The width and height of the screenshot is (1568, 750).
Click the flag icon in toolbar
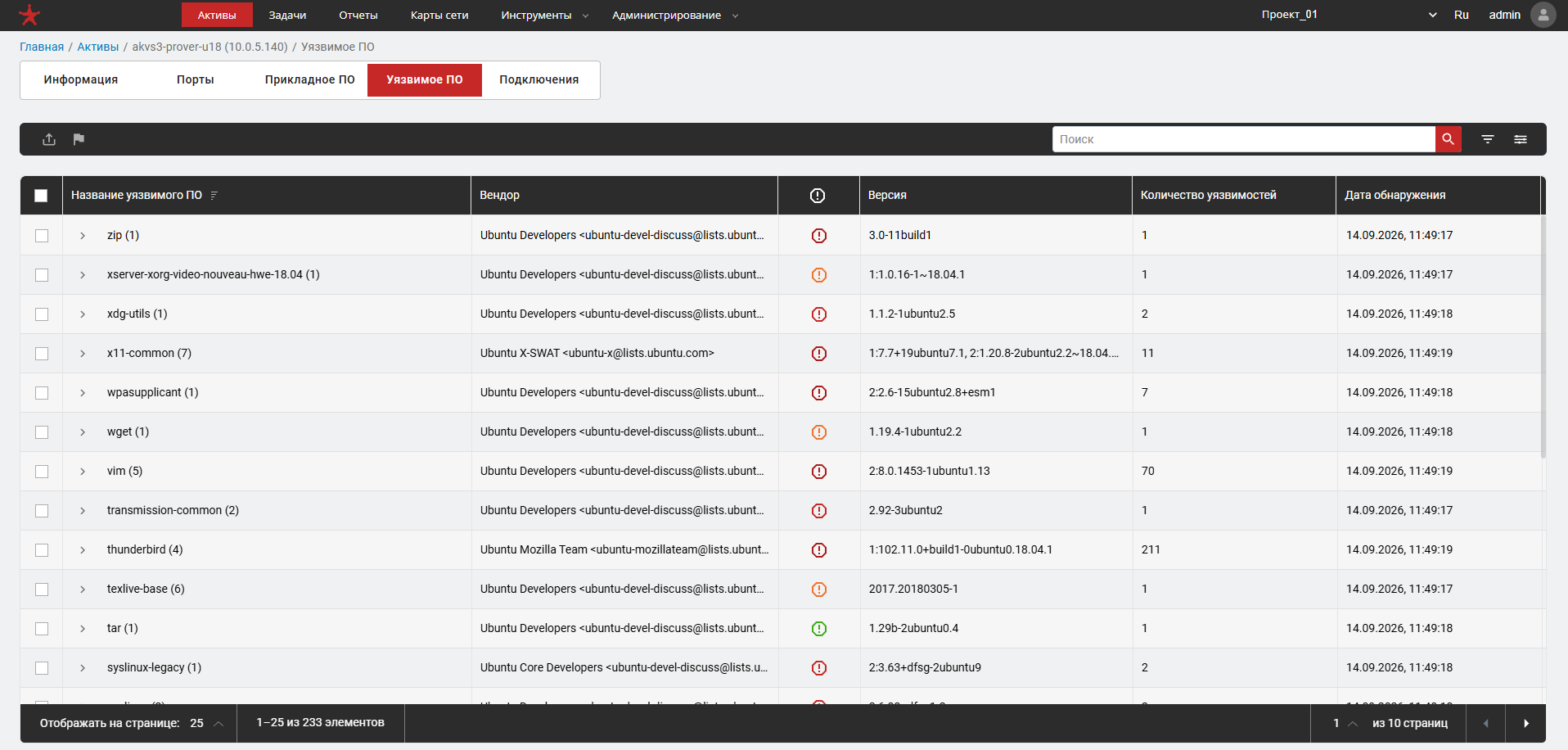[79, 139]
